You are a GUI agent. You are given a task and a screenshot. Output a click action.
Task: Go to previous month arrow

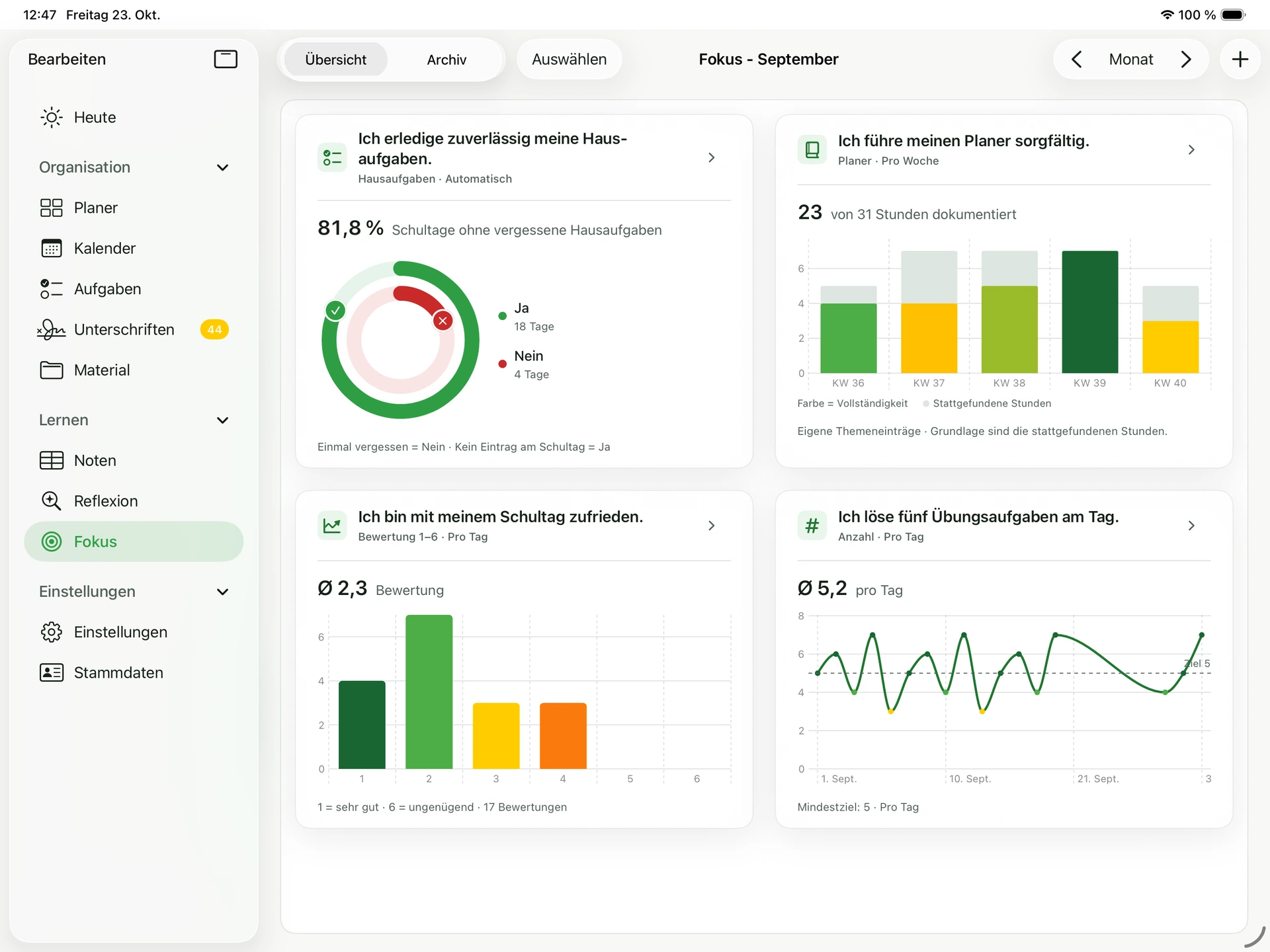[x=1077, y=59]
